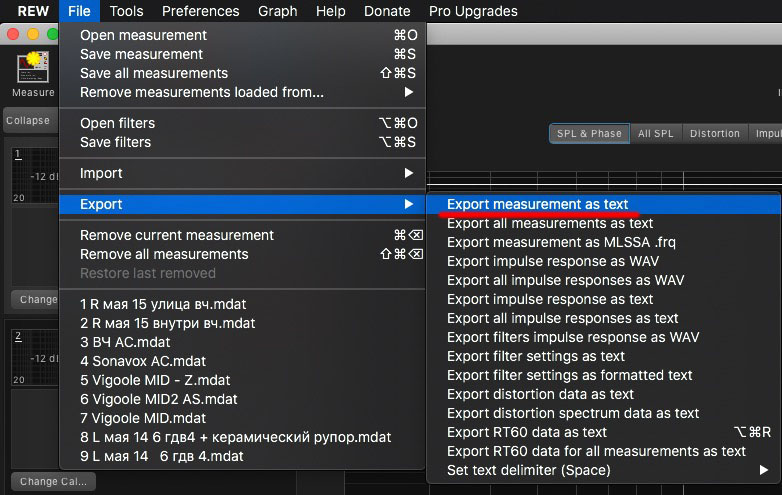The image size is (782, 495).
Task: Click Export RT60 data as text
Action: (526, 432)
